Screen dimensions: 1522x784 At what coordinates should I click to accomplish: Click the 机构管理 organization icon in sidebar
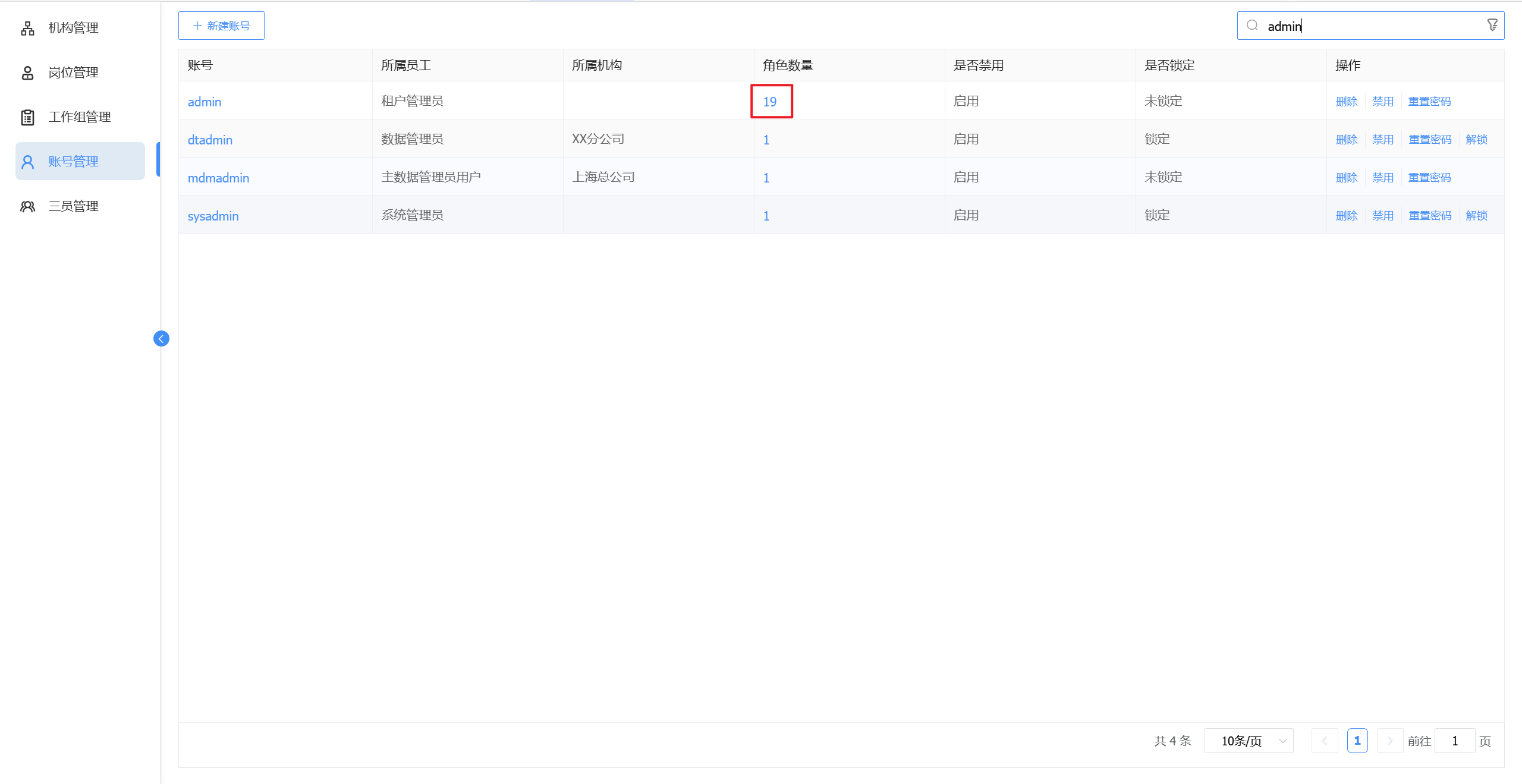point(27,28)
